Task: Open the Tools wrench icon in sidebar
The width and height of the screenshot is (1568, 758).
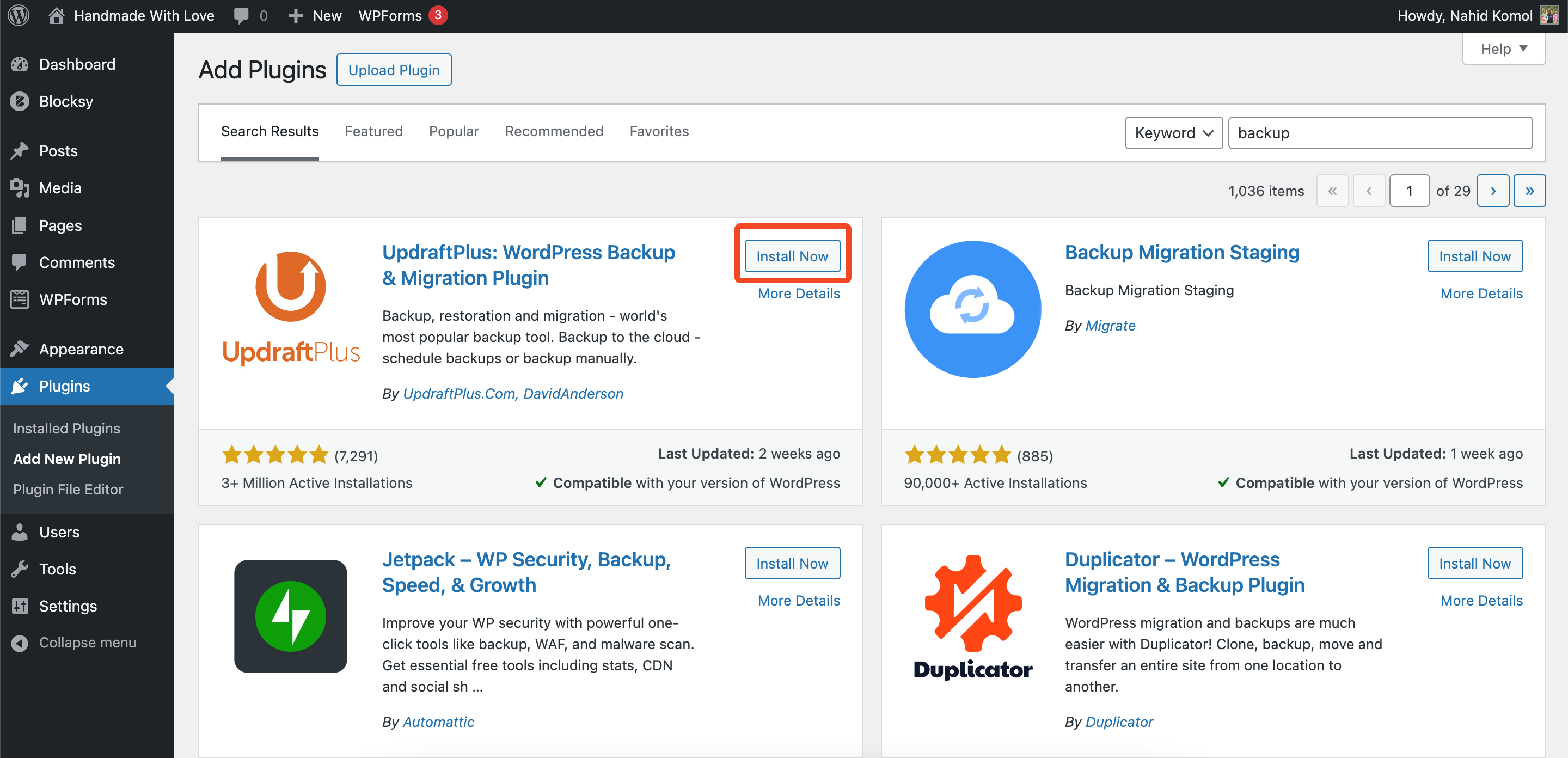Action: click(x=20, y=568)
